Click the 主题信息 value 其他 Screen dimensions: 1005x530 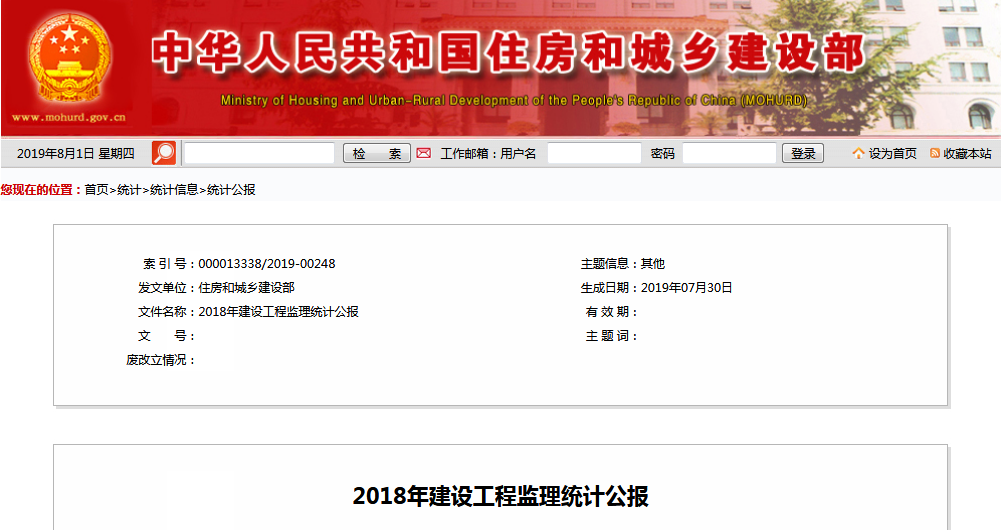click(652, 264)
